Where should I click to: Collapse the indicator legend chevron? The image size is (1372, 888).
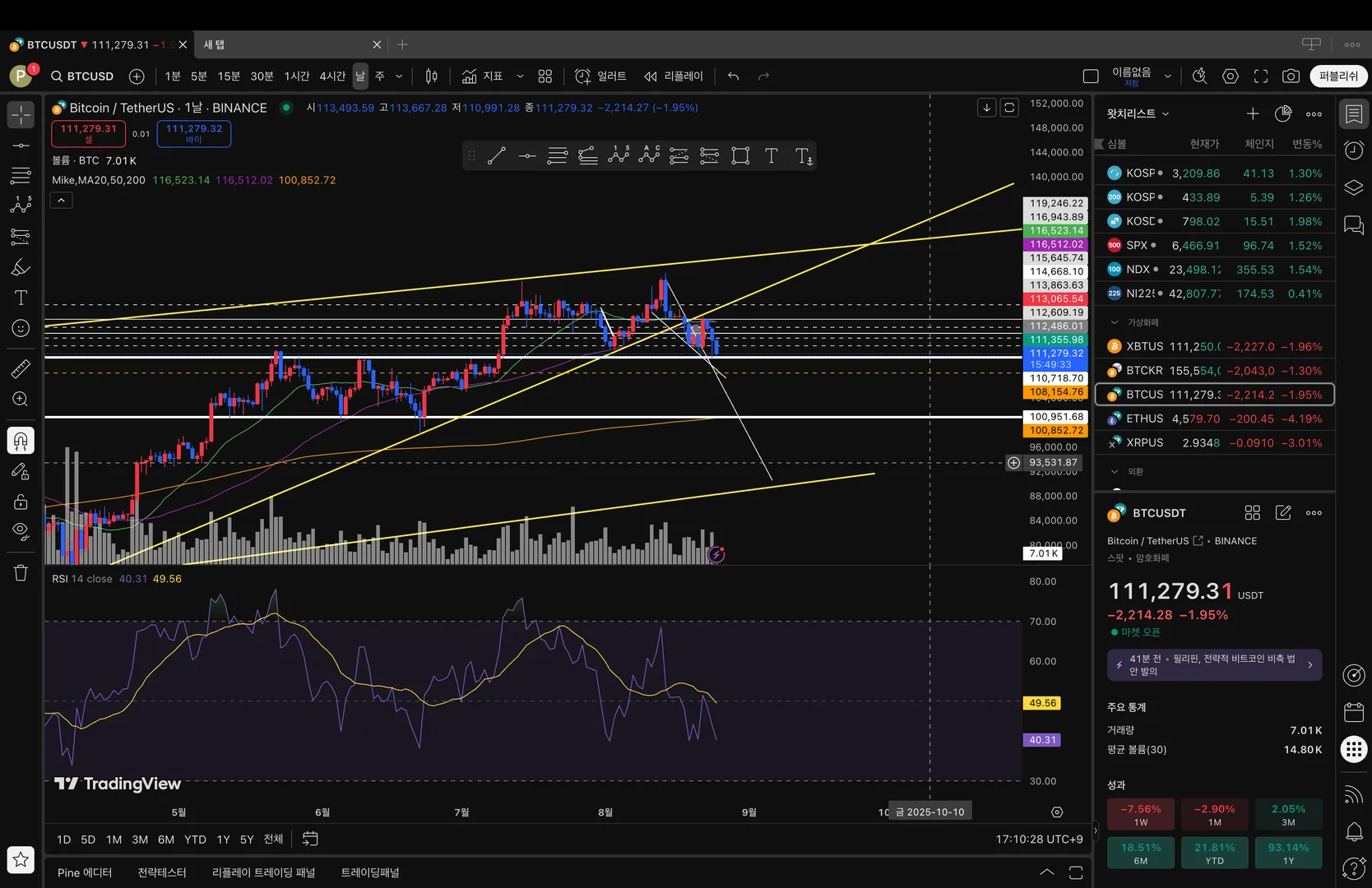click(x=62, y=201)
